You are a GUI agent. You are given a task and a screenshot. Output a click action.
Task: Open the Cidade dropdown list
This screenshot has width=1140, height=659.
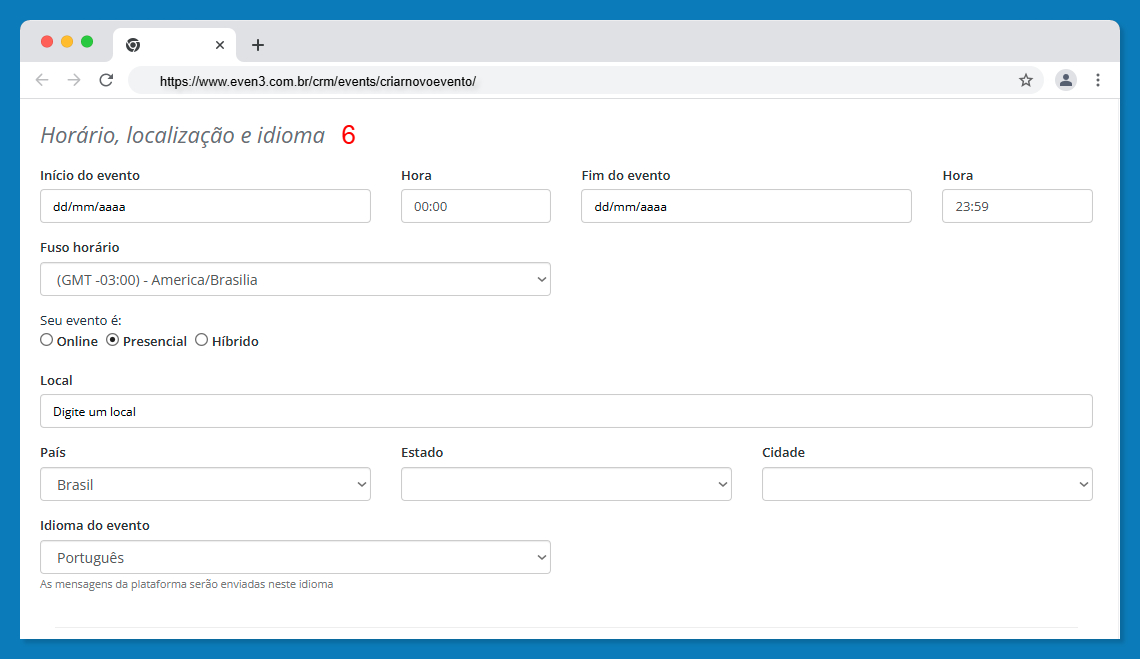(x=927, y=485)
